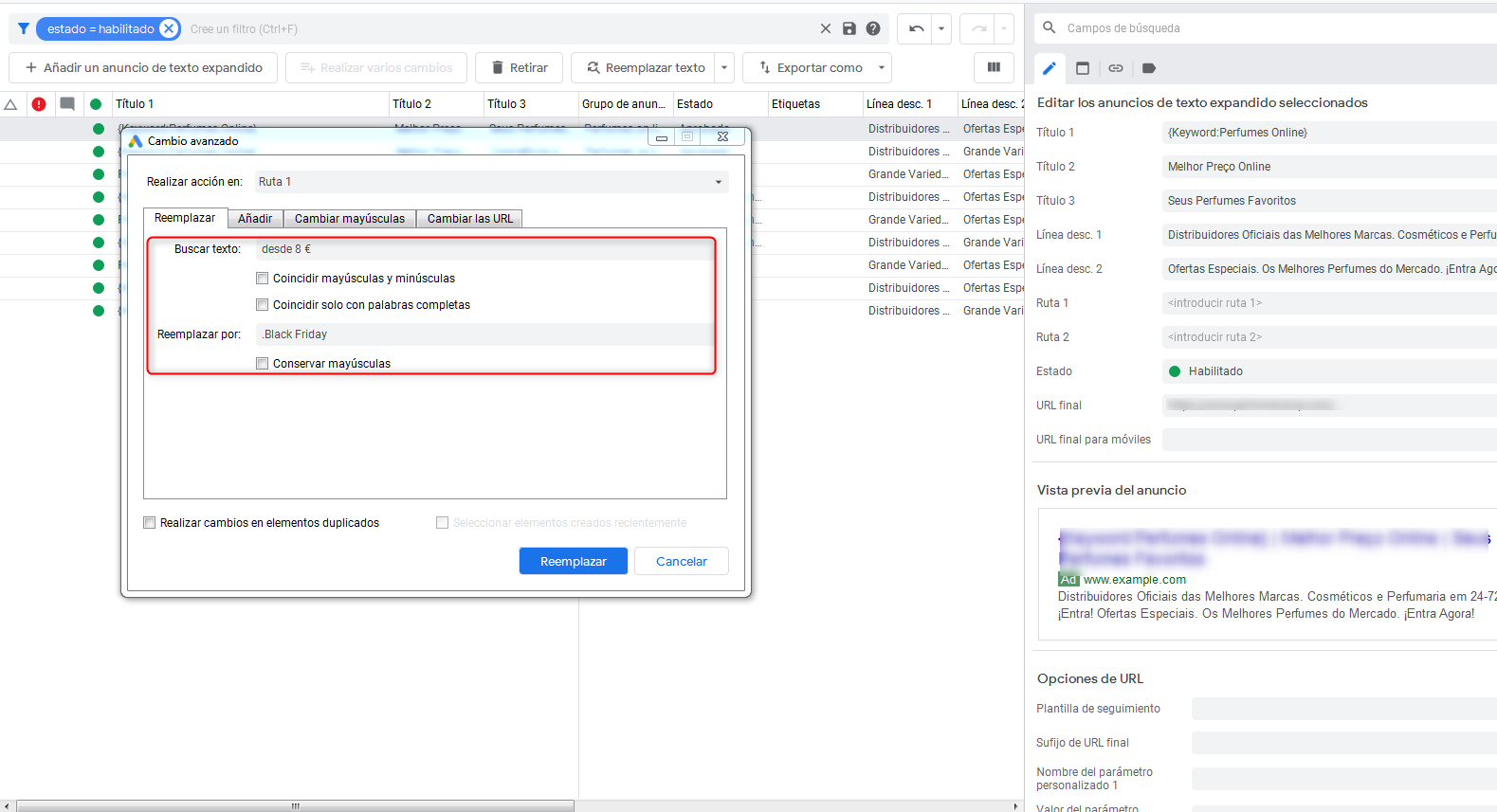The height and width of the screenshot is (812, 1497).
Task: Undo the last change
Action: (x=916, y=28)
